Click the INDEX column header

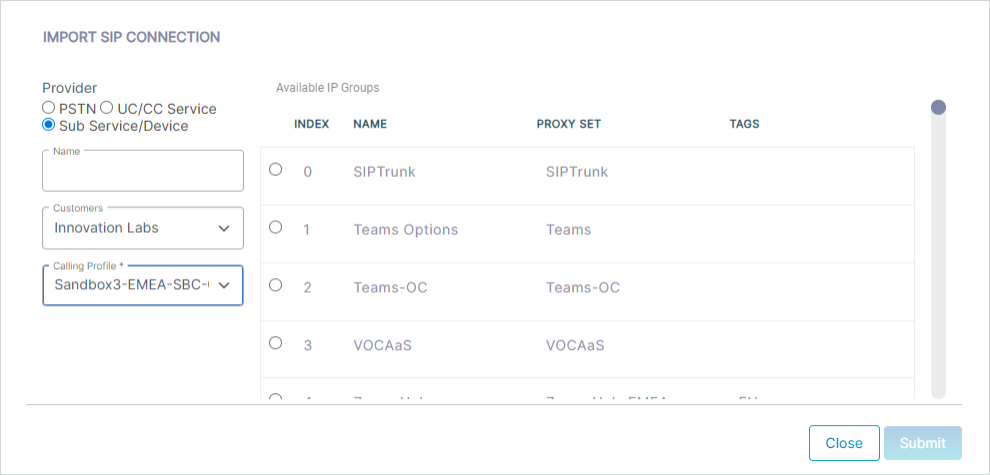click(312, 124)
